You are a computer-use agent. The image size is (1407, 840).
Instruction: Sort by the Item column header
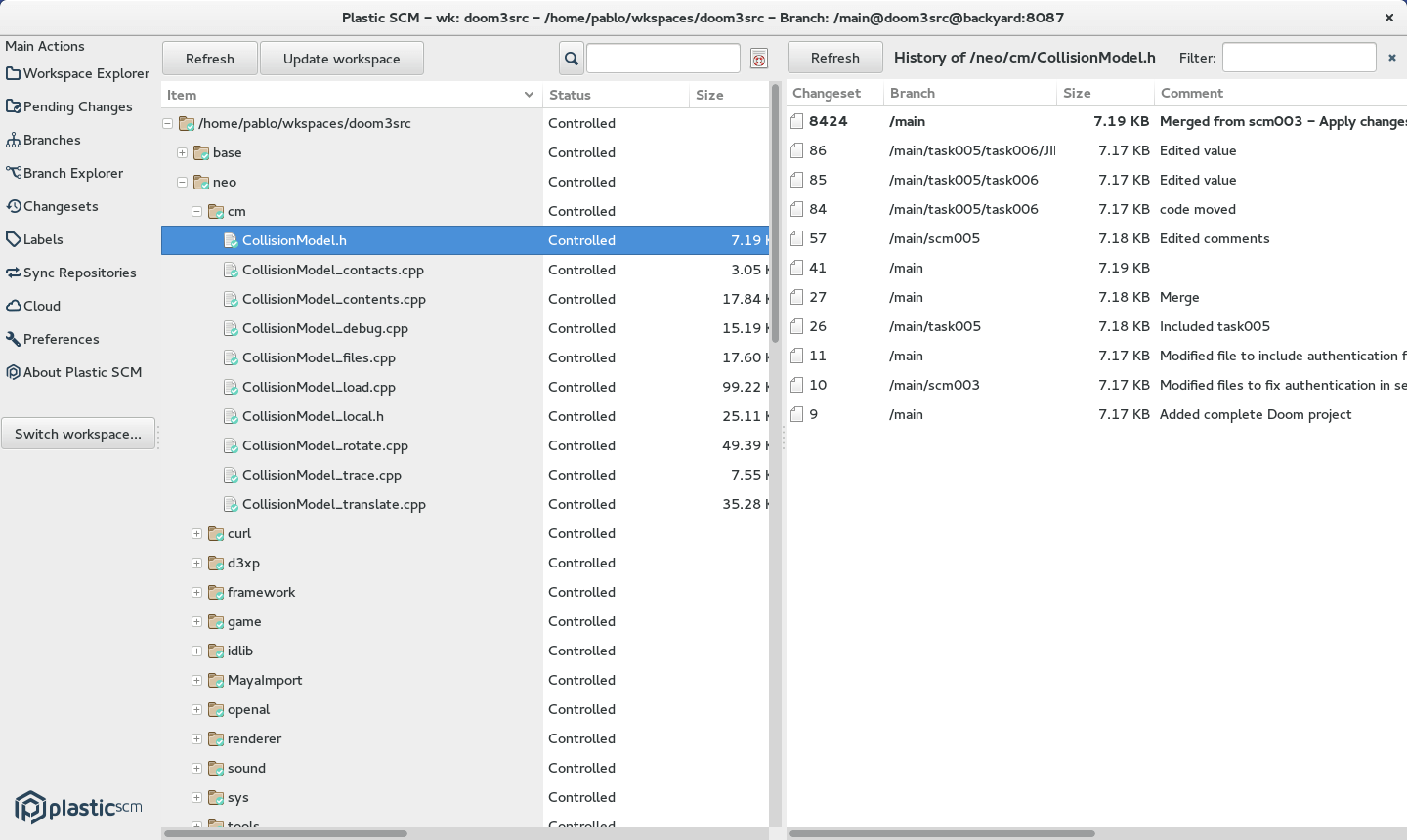pos(352,95)
